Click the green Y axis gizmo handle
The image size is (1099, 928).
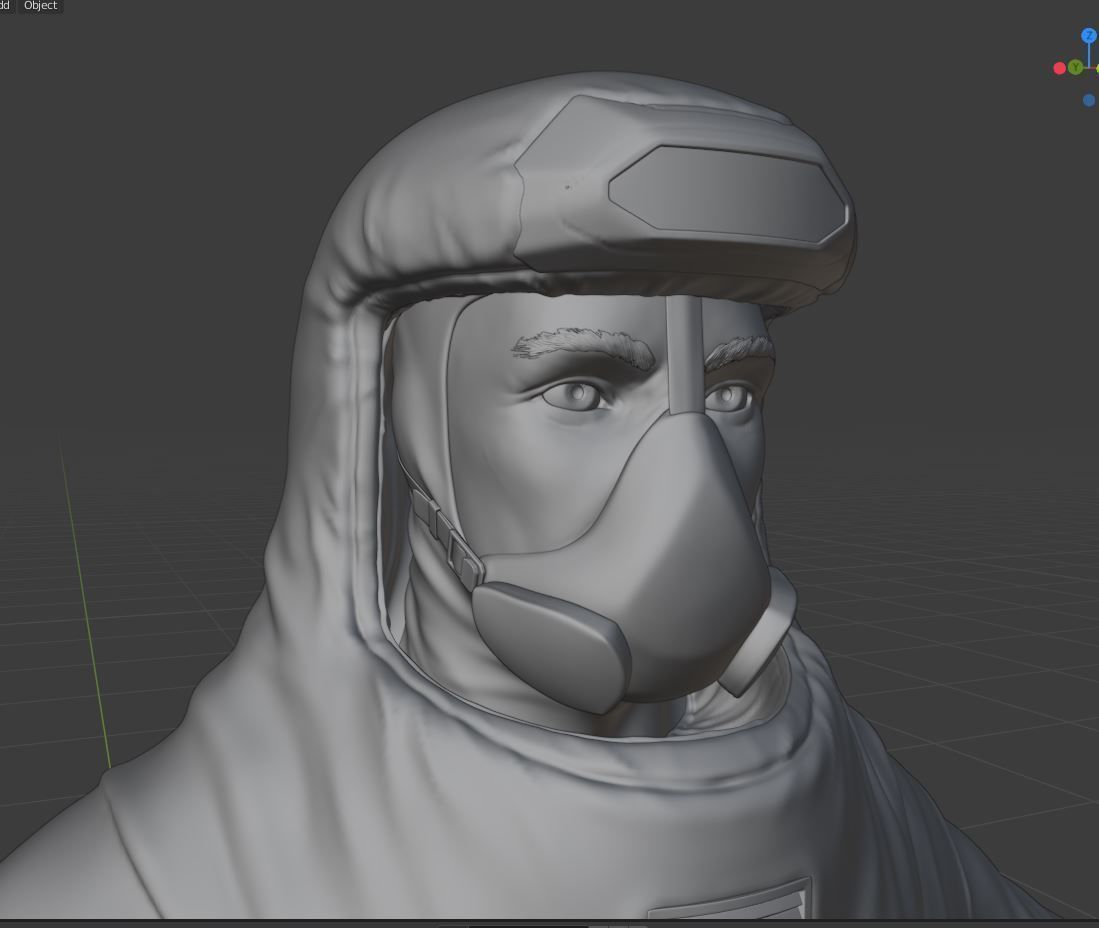[1075, 67]
